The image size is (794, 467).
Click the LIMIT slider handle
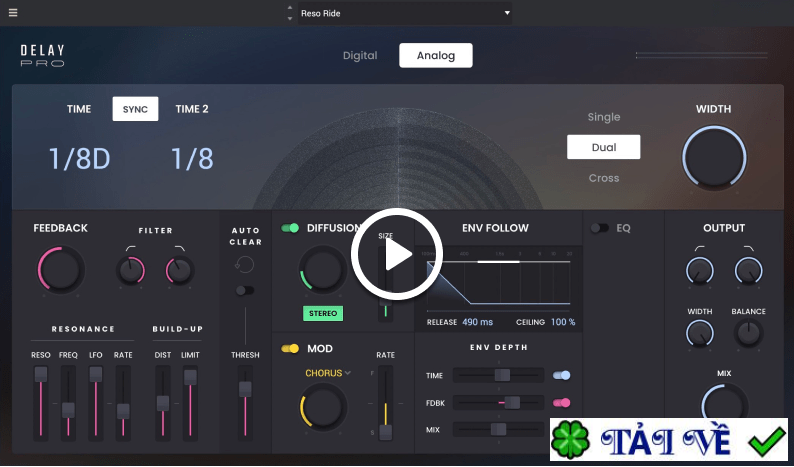[x=190, y=377]
